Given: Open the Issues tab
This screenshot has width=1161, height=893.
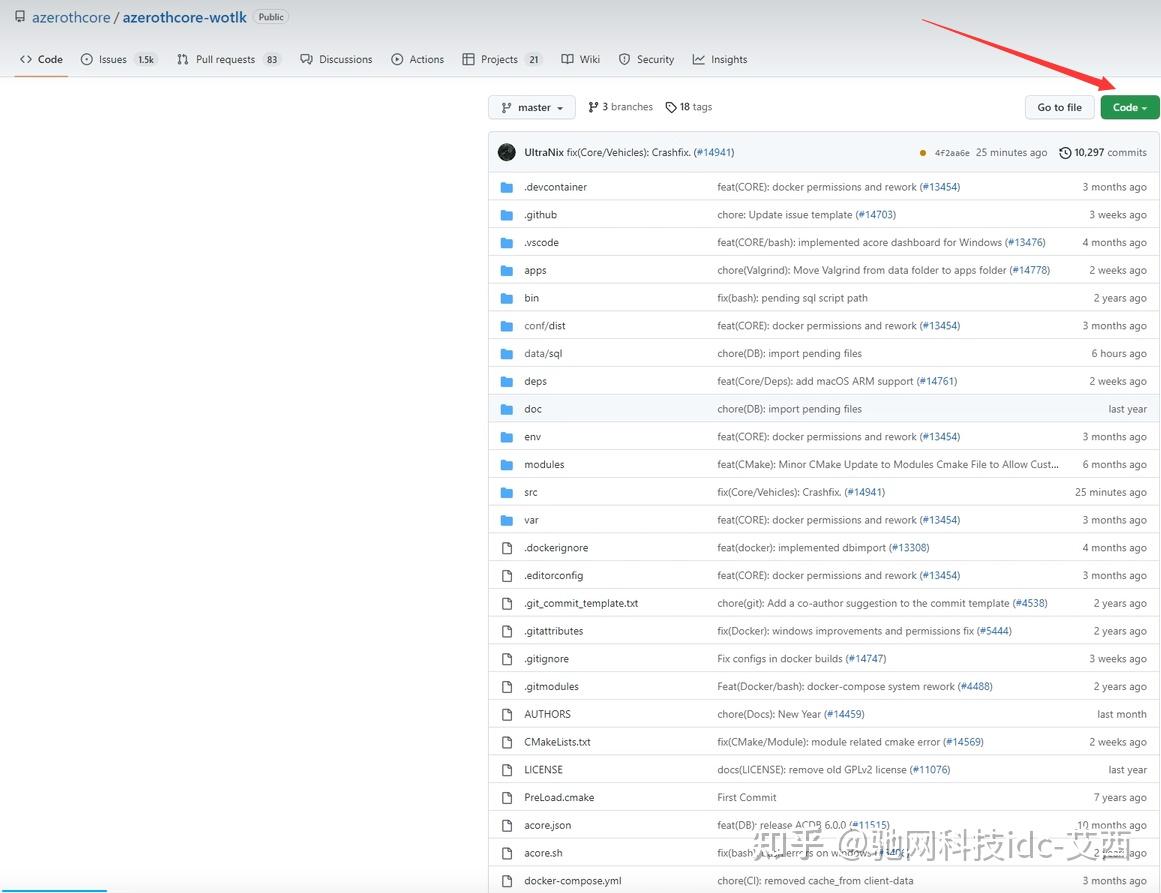Looking at the screenshot, I should coord(118,59).
